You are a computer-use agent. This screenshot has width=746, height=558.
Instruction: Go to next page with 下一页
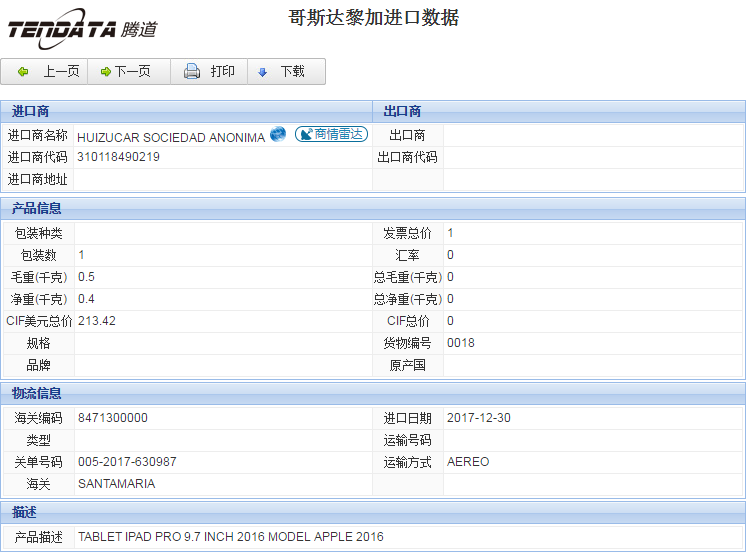point(126,72)
